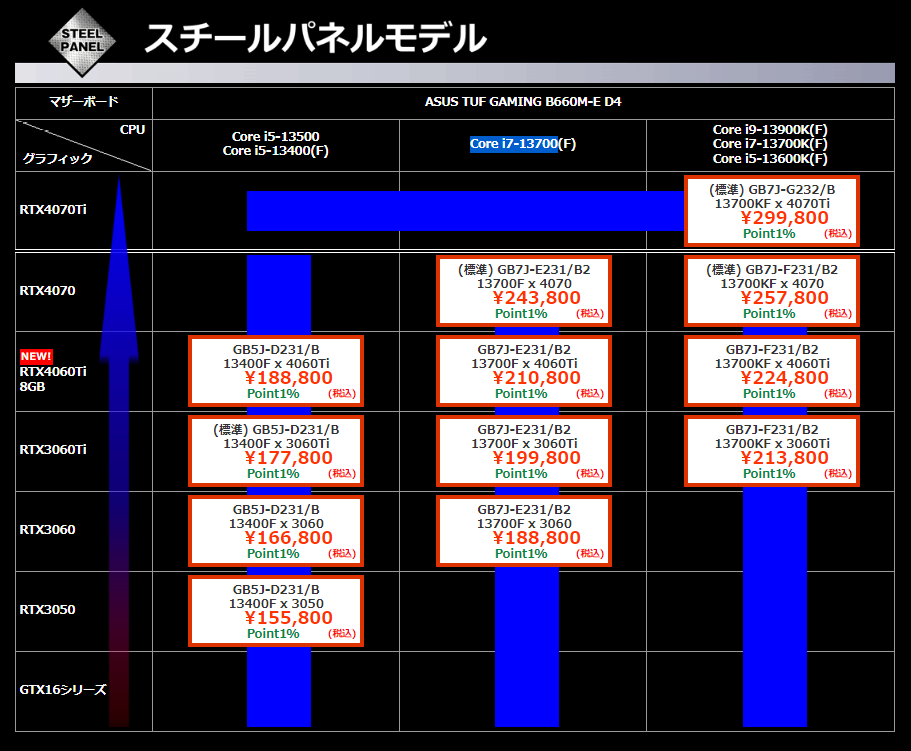The height and width of the screenshot is (751, 911).
Task: Click the Core i7-13700K(F) header text
Action: (770, 143)
